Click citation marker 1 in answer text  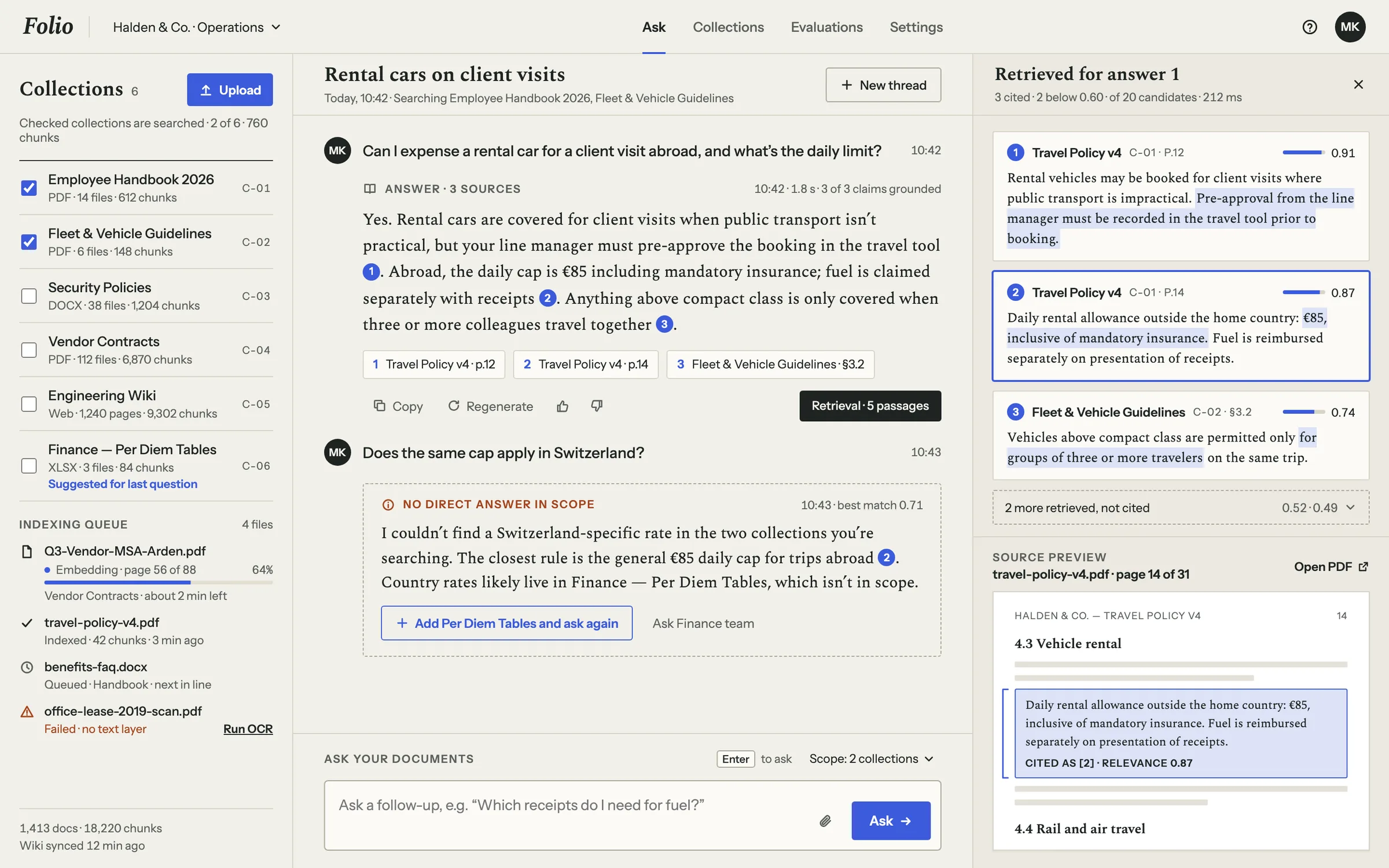pos(371,271)
